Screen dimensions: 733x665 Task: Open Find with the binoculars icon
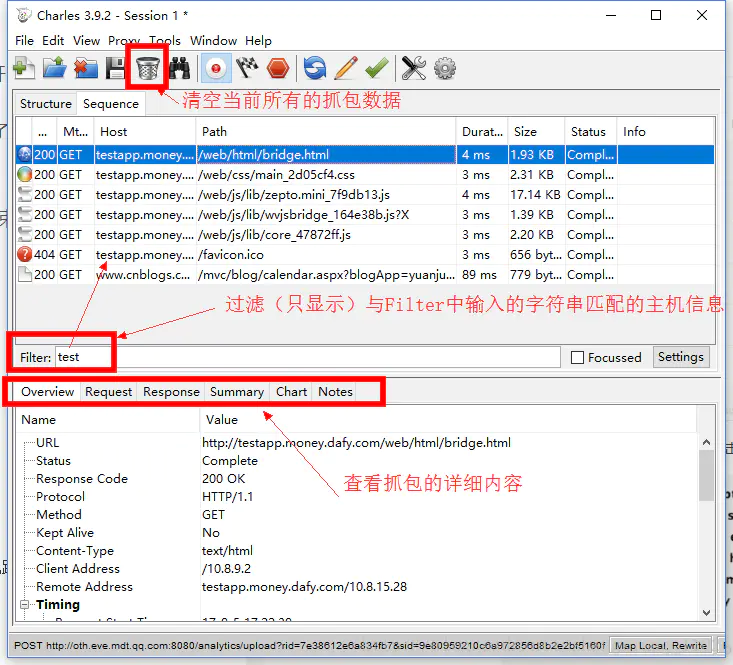180,68
